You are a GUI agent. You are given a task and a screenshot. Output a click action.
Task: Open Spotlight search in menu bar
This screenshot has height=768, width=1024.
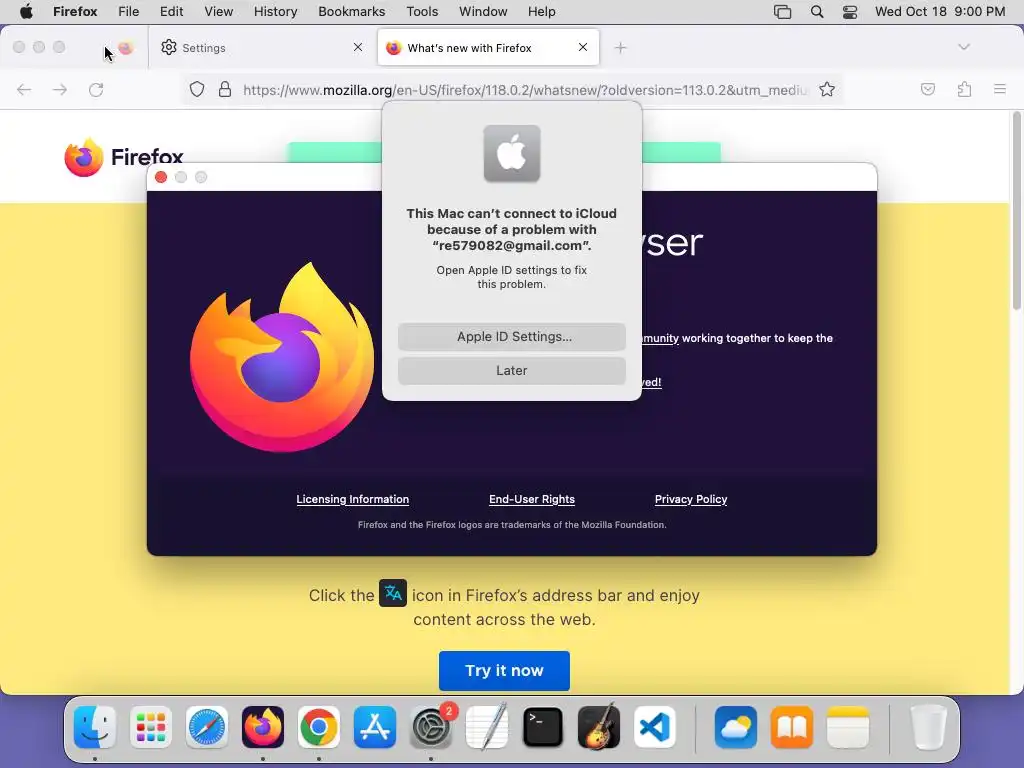click(x=816, y=11)
